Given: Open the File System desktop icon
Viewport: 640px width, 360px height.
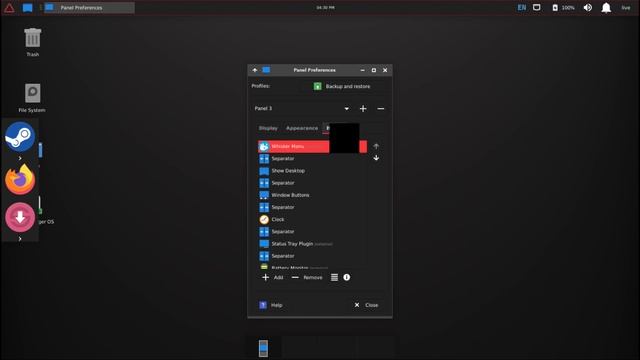Looking at the screenshot, I should (x=32, y=98).
